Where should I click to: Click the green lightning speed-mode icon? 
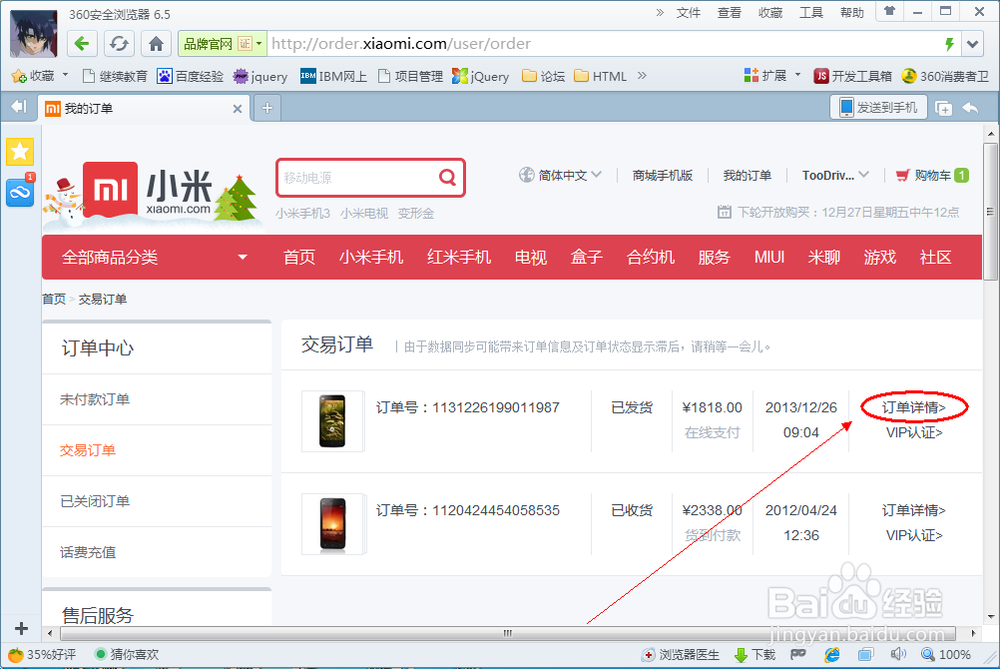pos(949,44)
